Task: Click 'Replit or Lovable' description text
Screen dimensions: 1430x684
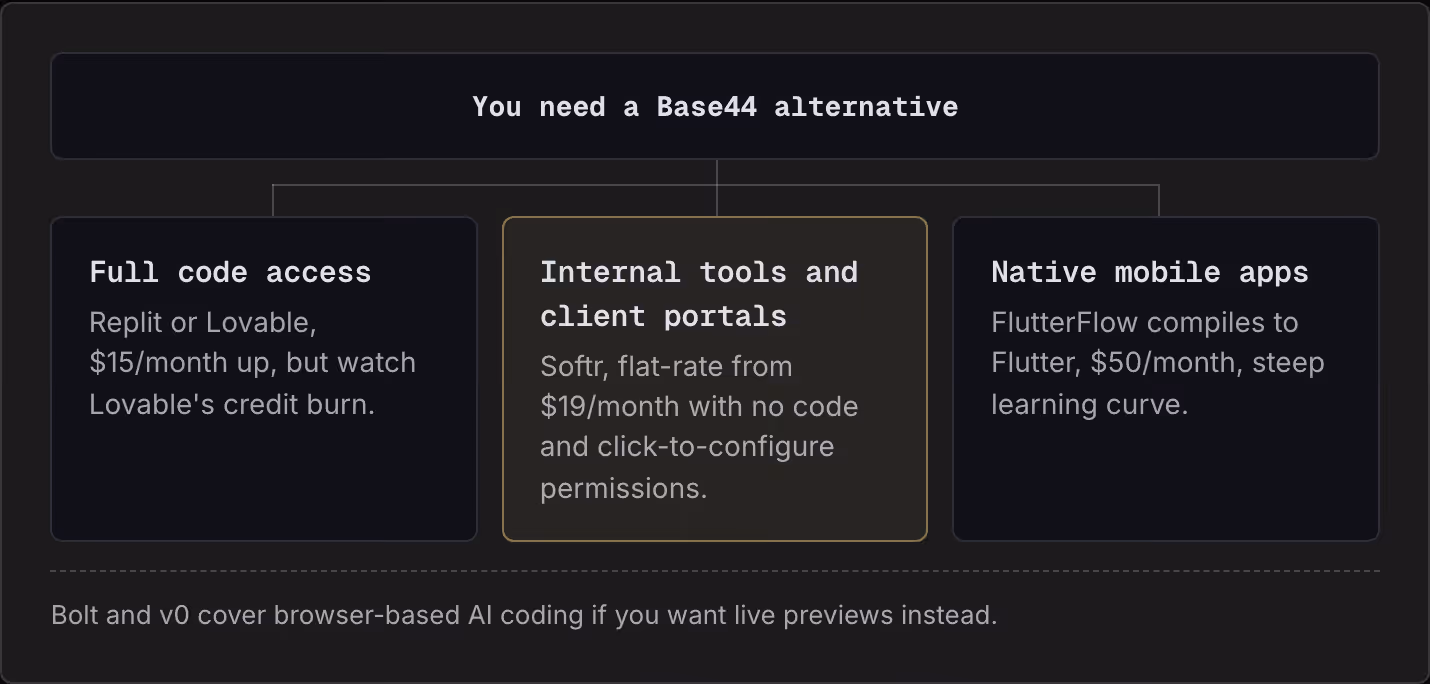Action: click(252, 364)
